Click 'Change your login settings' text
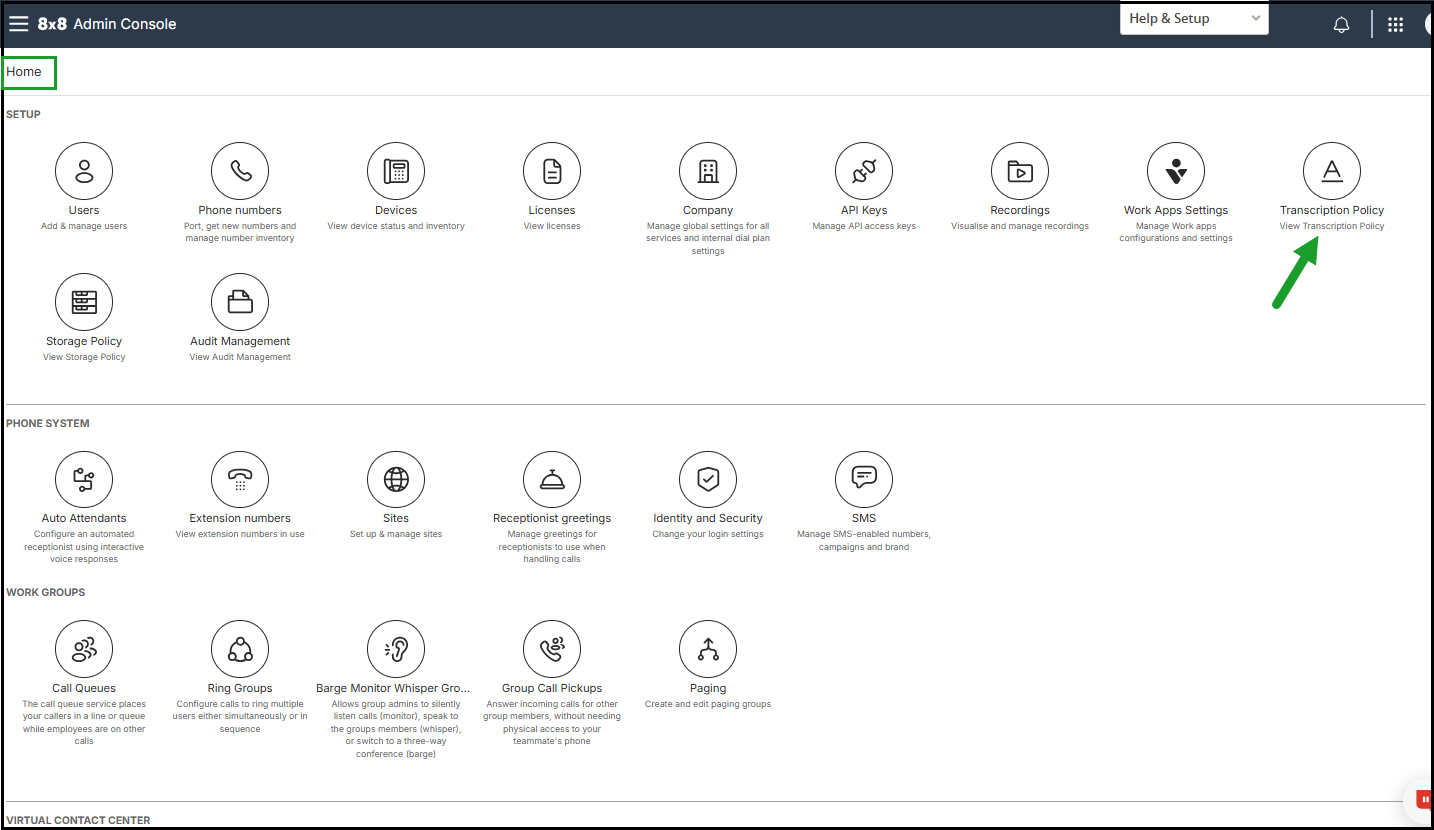This screenshot has width=1434, height=830. click(708, 534)
